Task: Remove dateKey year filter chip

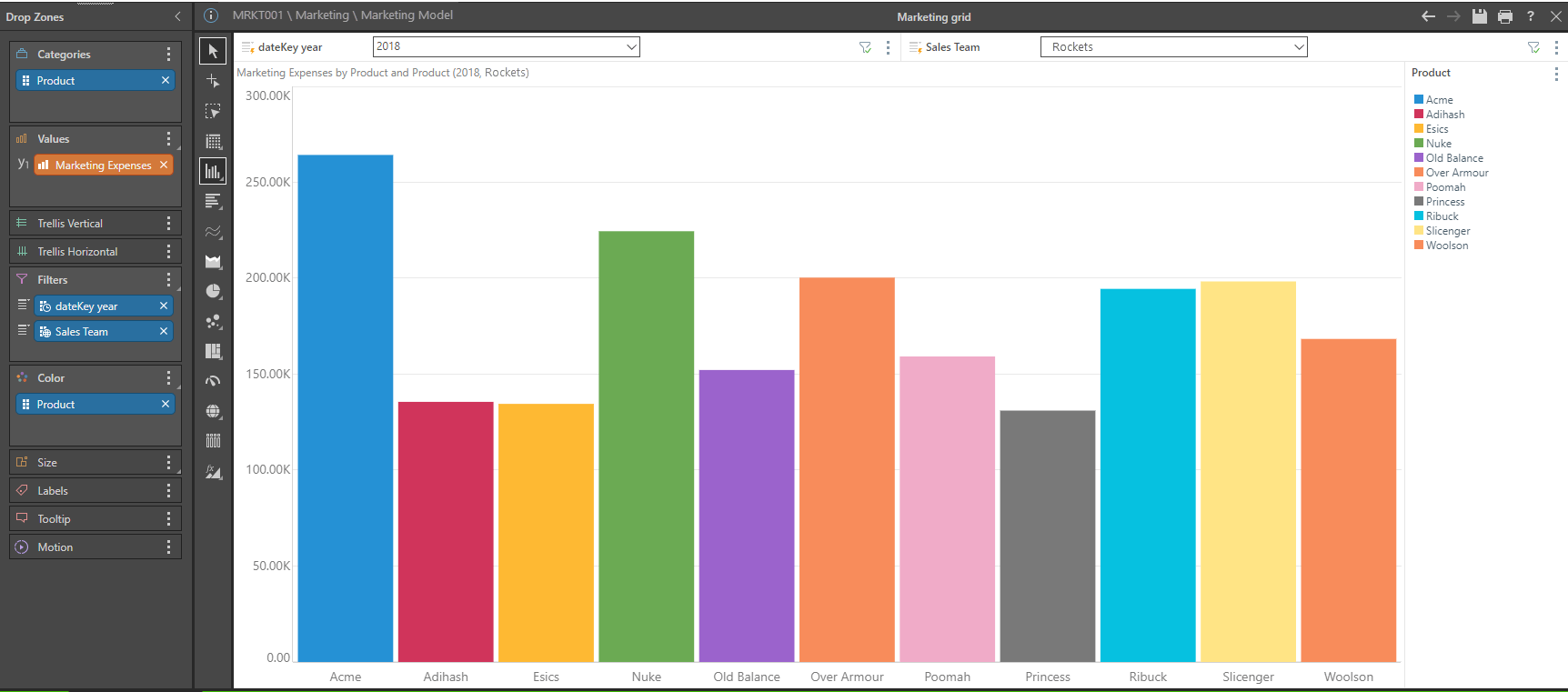Action: click(x=164, y=306)
